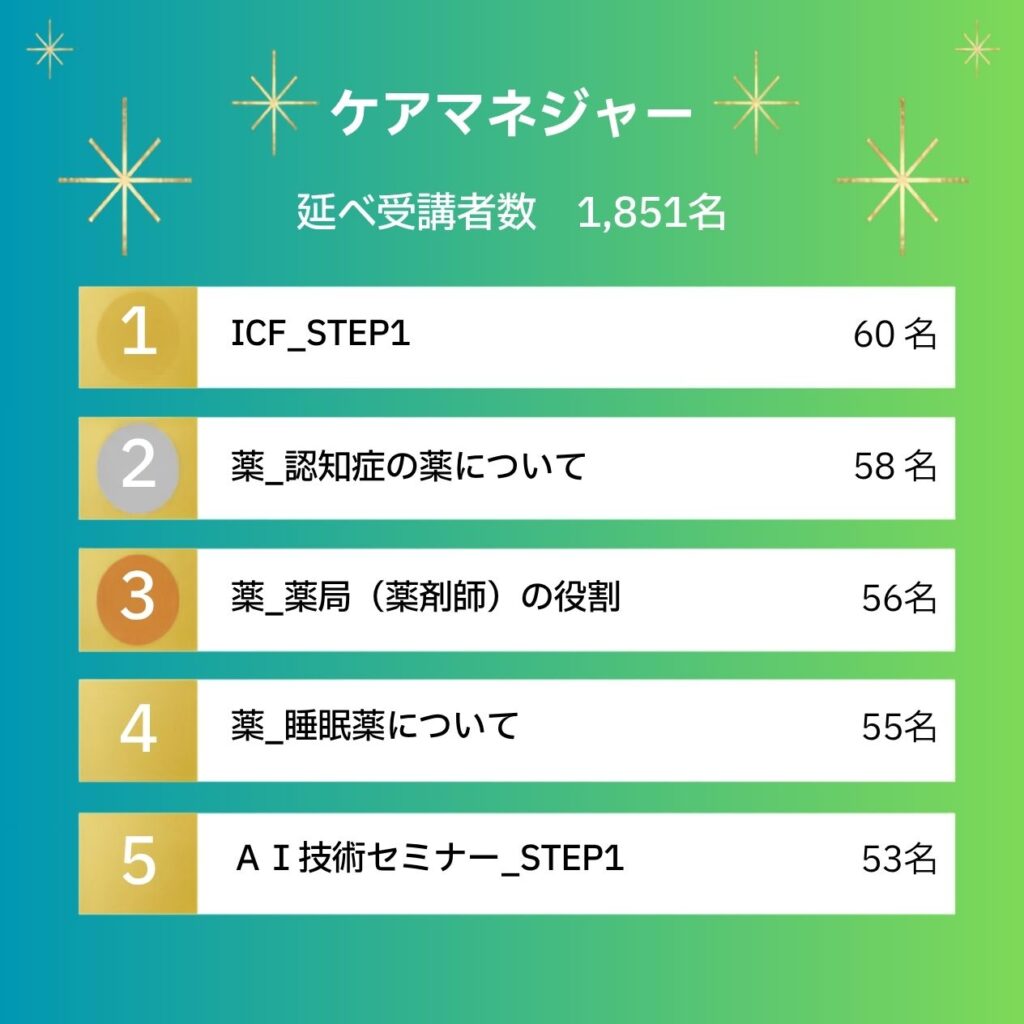The image size is (1024, 1024).
Task: Click the bronze rank 3 medal badge
Action: click(x=138, y=600)
